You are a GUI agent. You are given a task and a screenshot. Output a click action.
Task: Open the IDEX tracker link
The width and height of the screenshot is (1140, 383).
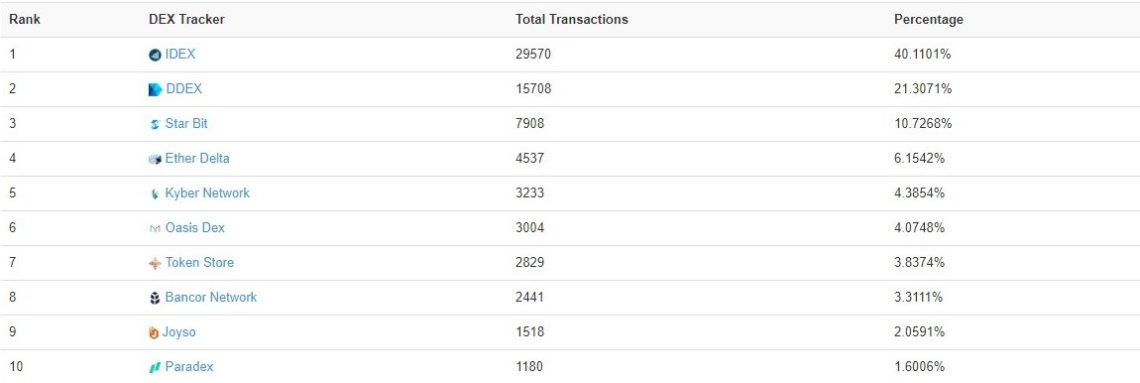click(180, 54)
